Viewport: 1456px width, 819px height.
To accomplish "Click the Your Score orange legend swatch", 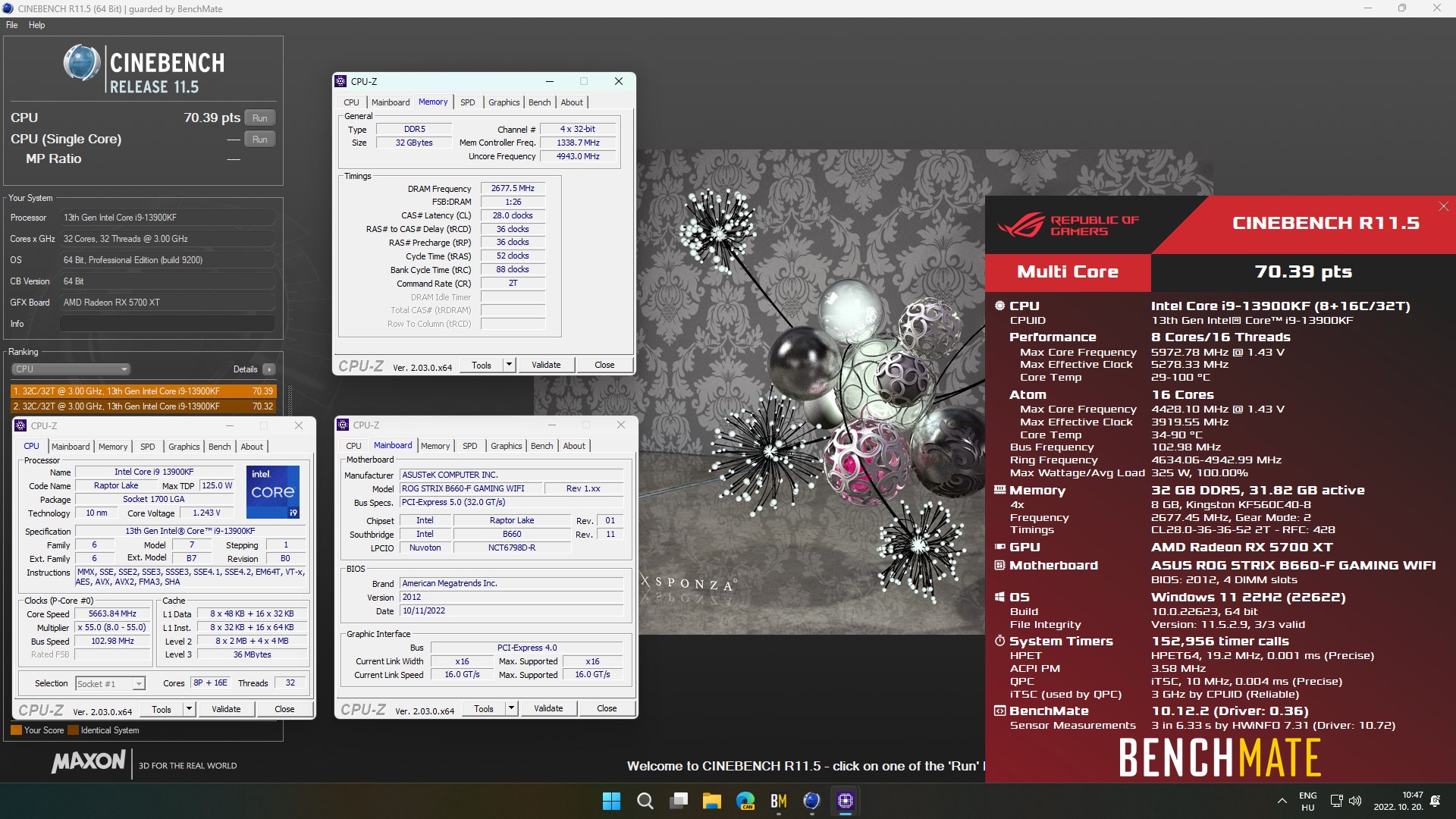I will point(16,730).
